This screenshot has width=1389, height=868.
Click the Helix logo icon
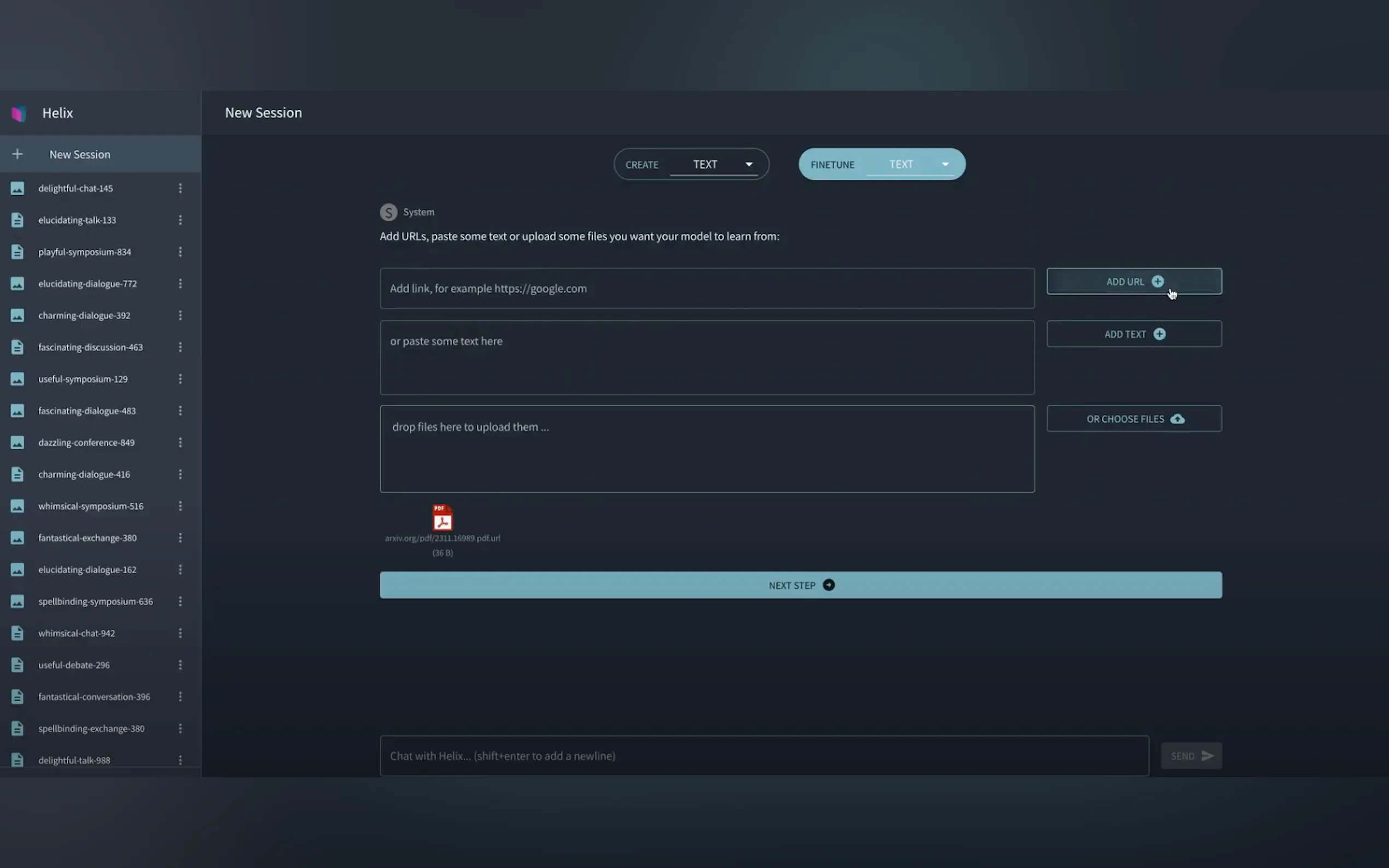click(19, 113)
